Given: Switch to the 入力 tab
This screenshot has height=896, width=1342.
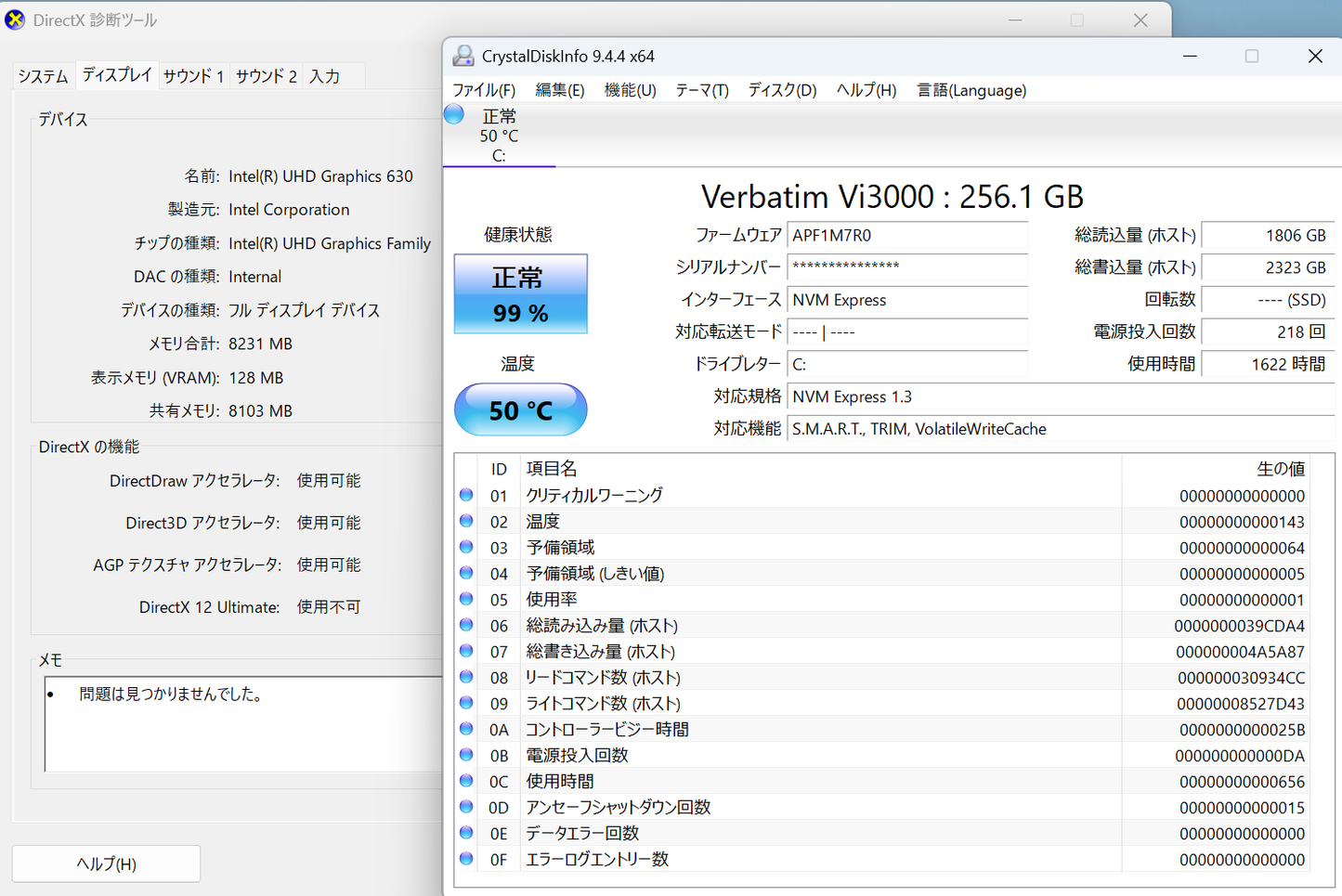Looking at the screenshot, I should click(x=325, y=76).
